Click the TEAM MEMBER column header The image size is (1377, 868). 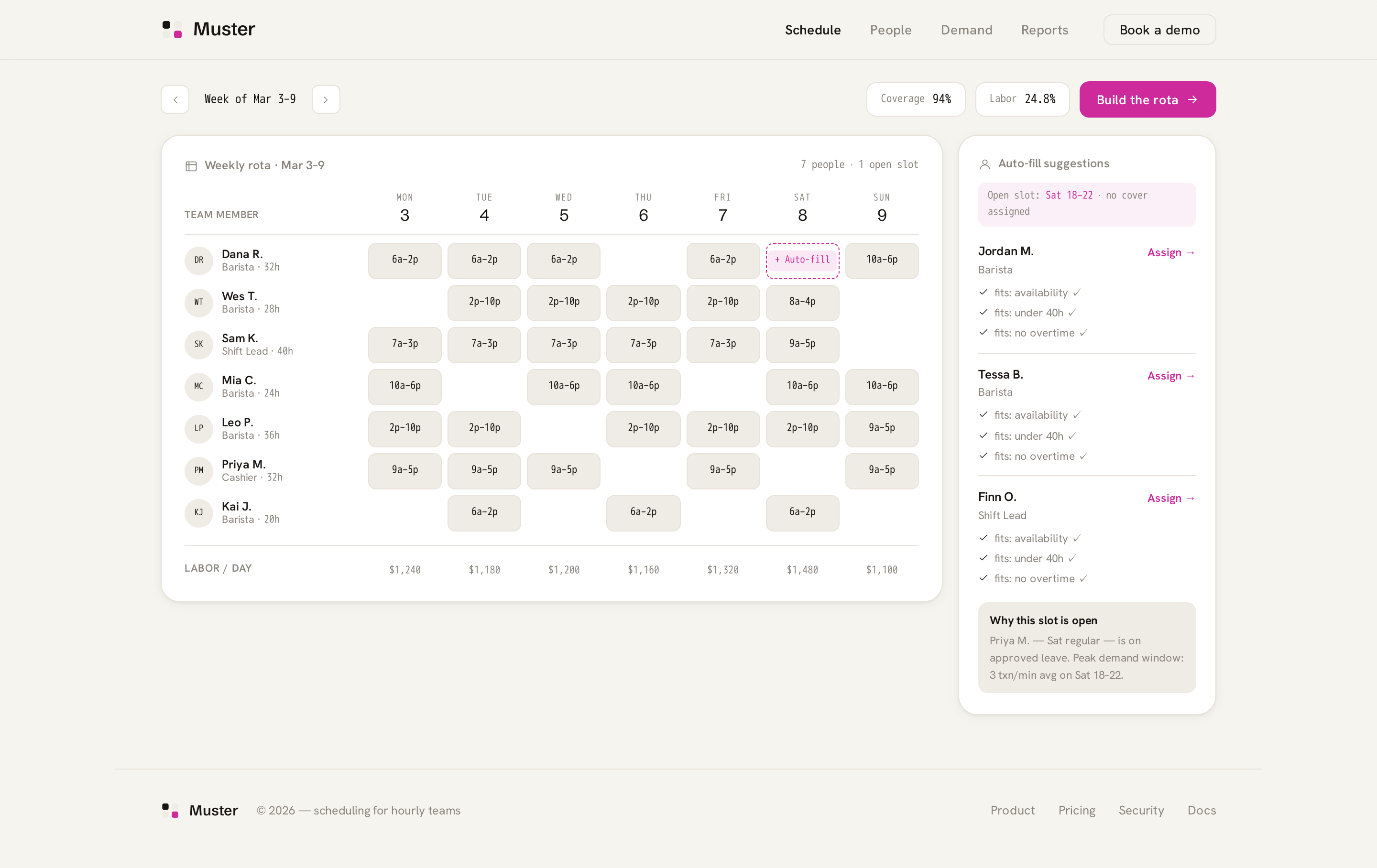[221, 215]
